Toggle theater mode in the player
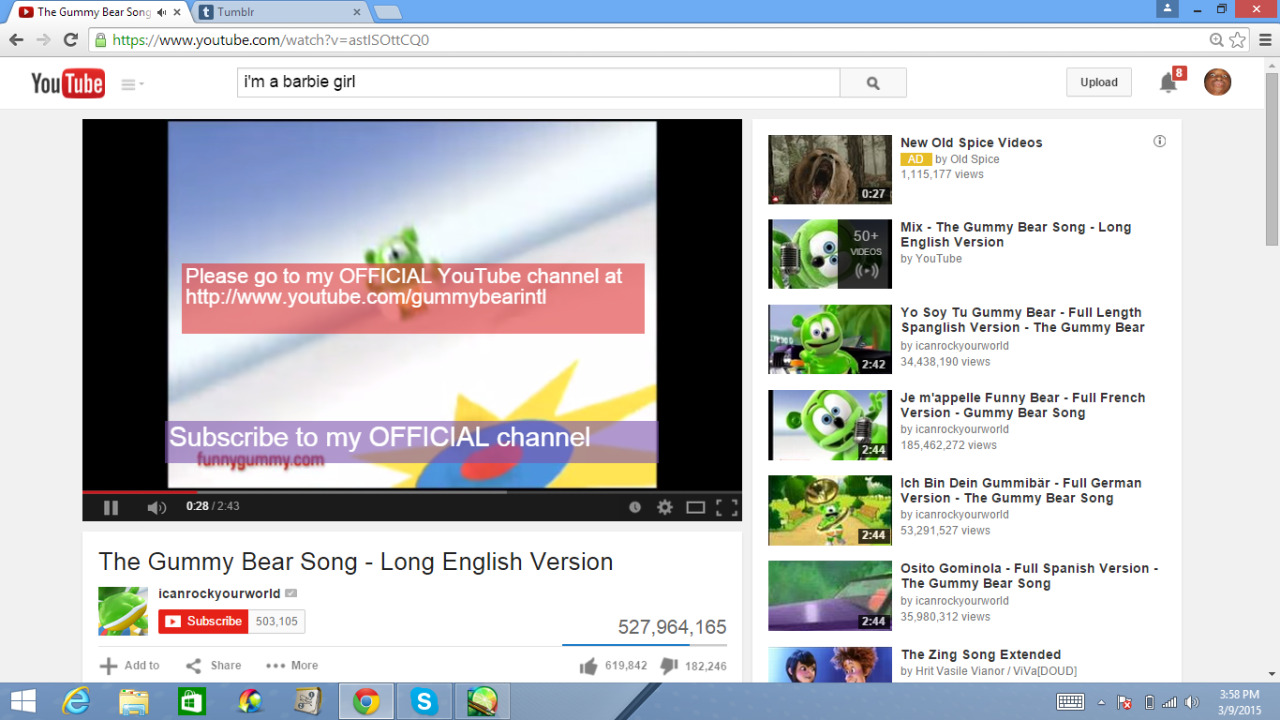1280x720 pixels. click(x=696, y=507)
